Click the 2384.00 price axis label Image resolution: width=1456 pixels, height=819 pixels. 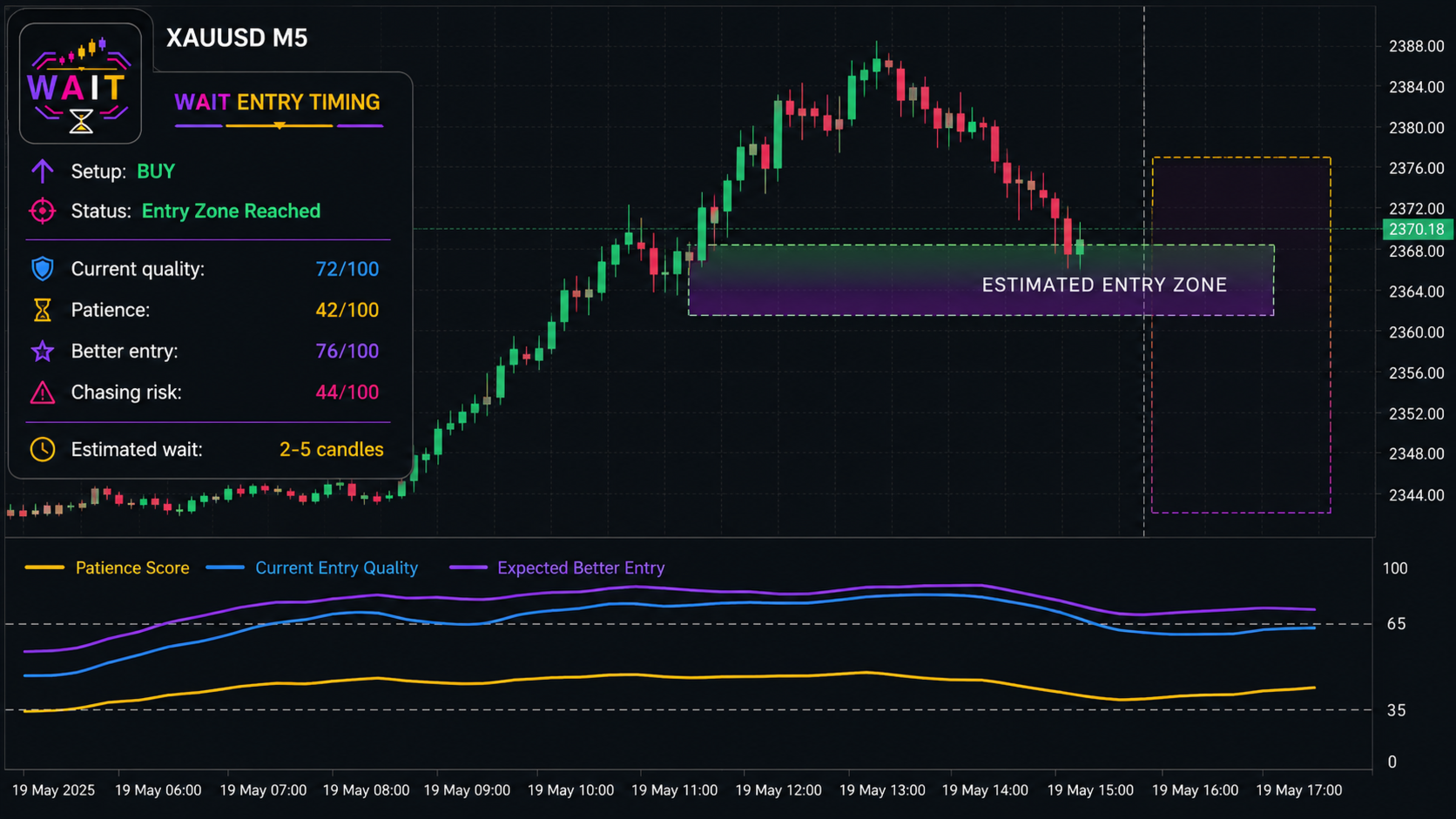click(x=1416, y=87)
